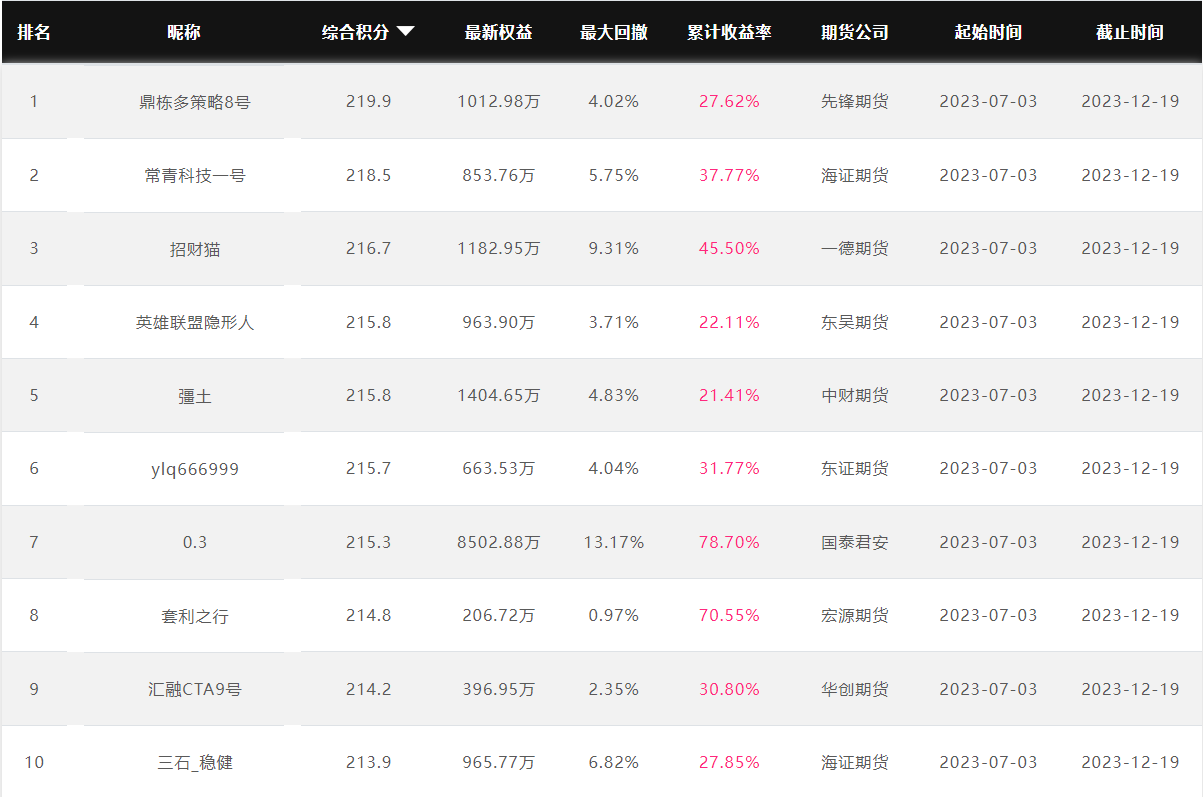Viewport: 1203px width, 797px height.
Task: Click the 起始时间 column header
Action: pyautogui.click(x=988, y=32)
